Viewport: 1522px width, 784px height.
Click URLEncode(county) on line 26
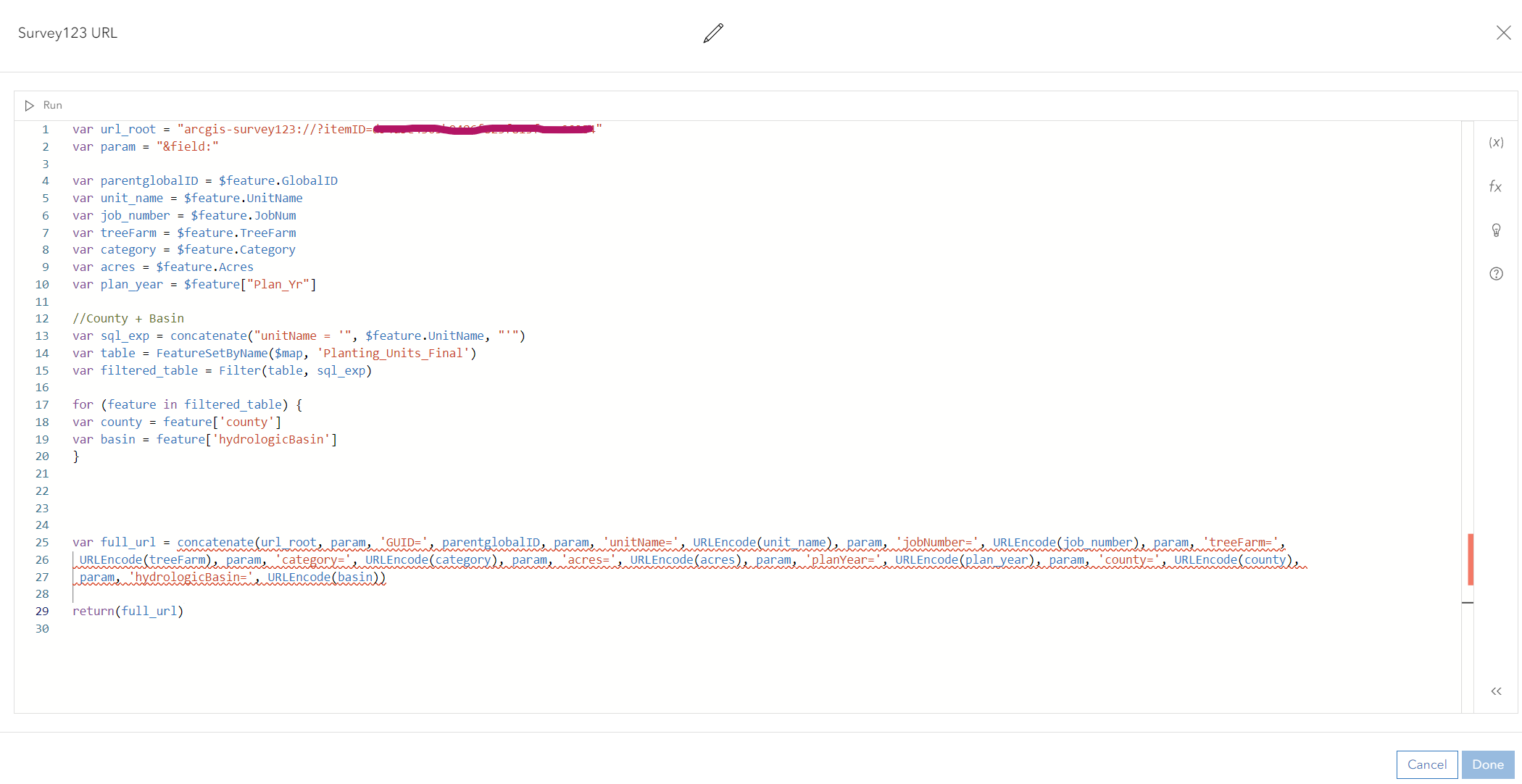tap(1234, 559)
